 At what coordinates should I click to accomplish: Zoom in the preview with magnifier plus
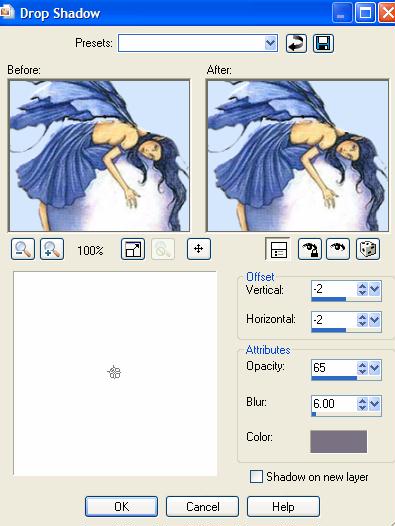(52, 249)
